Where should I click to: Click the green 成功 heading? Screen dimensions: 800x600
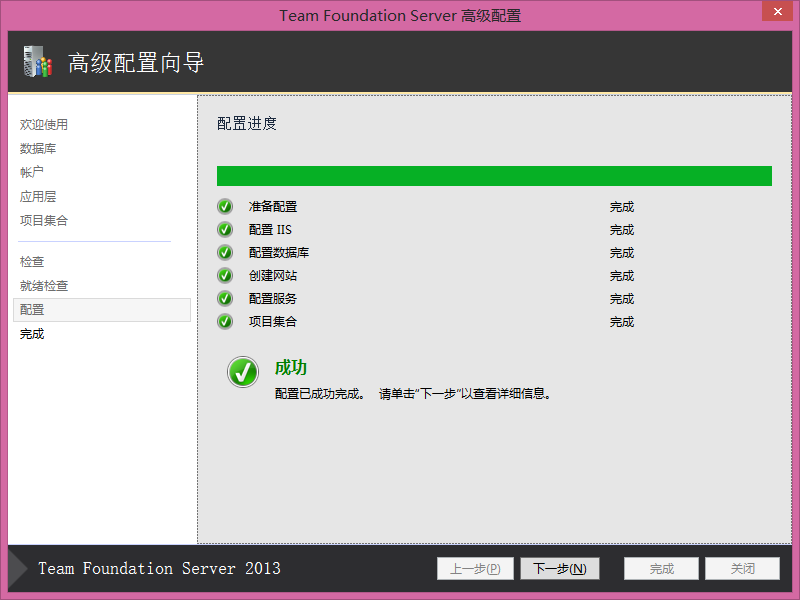pos(291,367)
